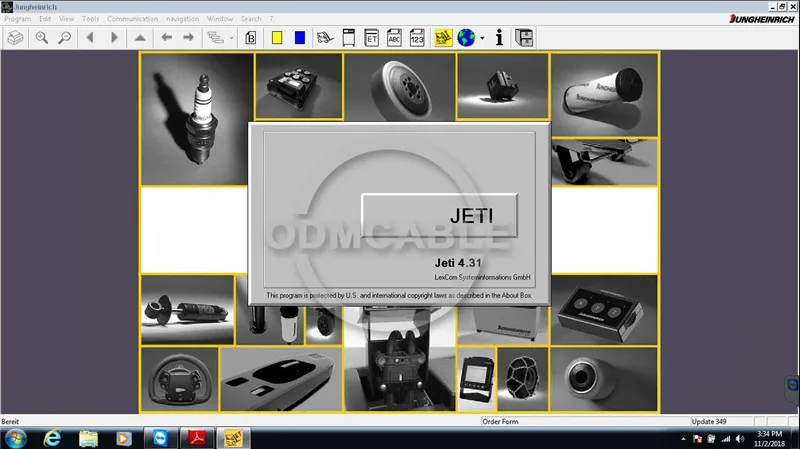Click the globe language icon
The height and width of the screenshot is (449, 800).
[466, 38]
